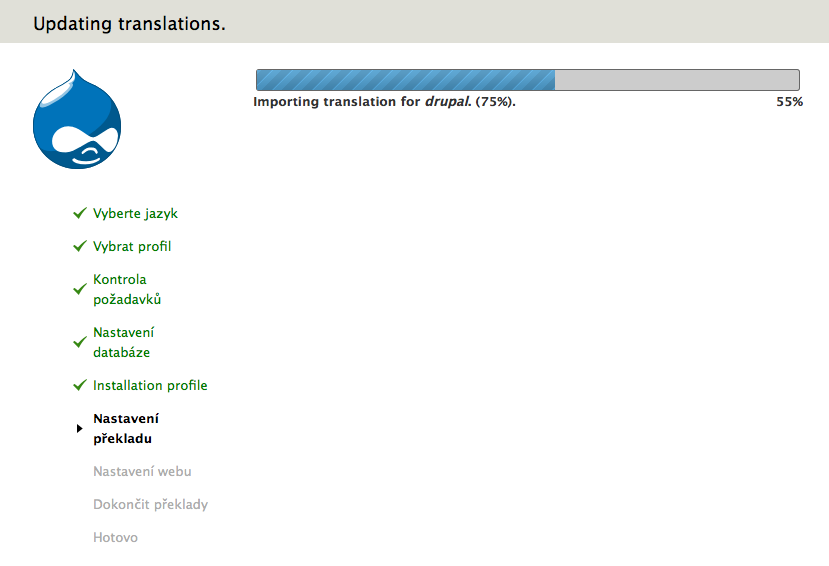Select the Dokončit překlady step
Screen dimensions: 829x566
click(x=151, y=505)
